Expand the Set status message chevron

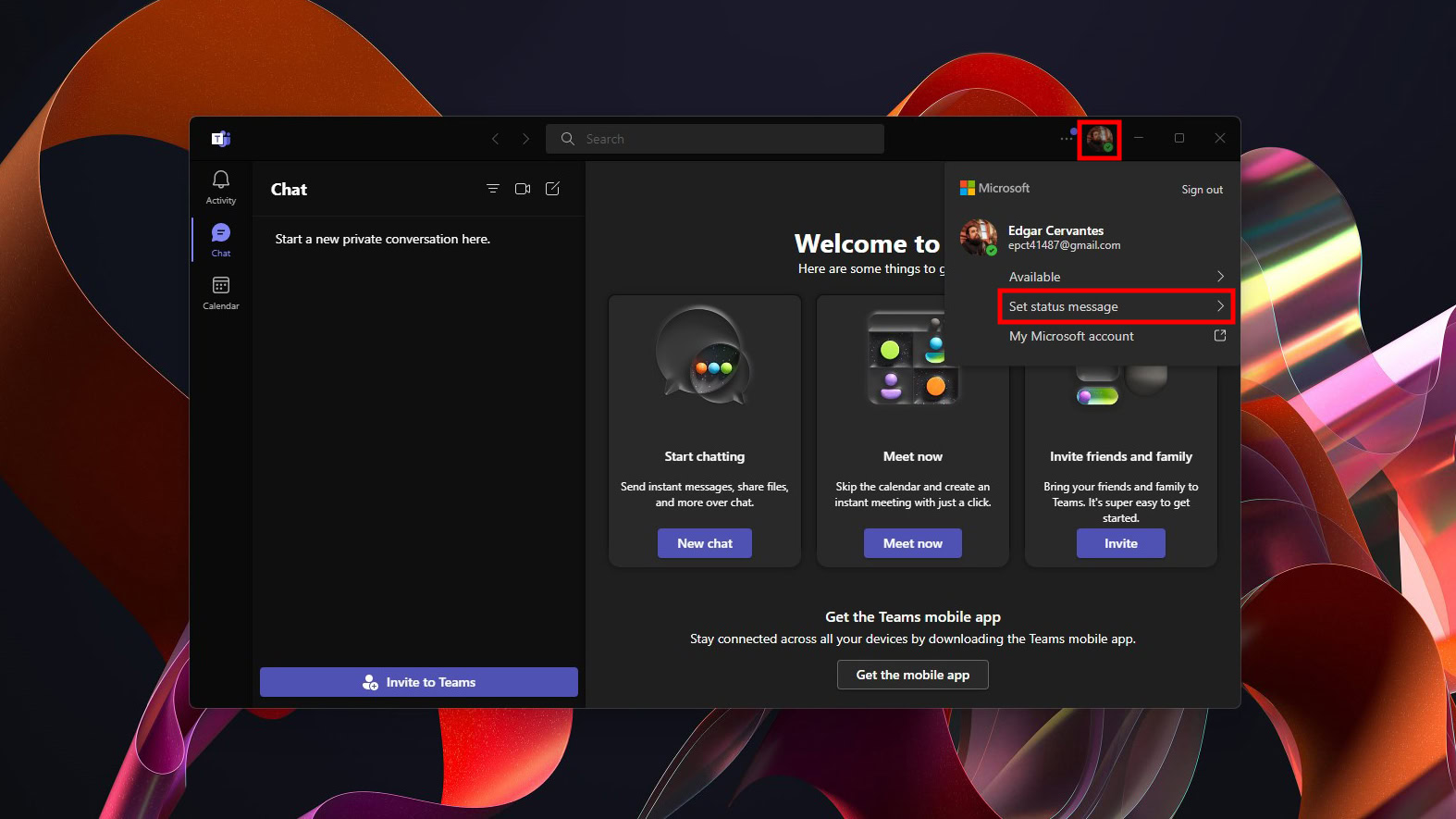point(1220,306)
